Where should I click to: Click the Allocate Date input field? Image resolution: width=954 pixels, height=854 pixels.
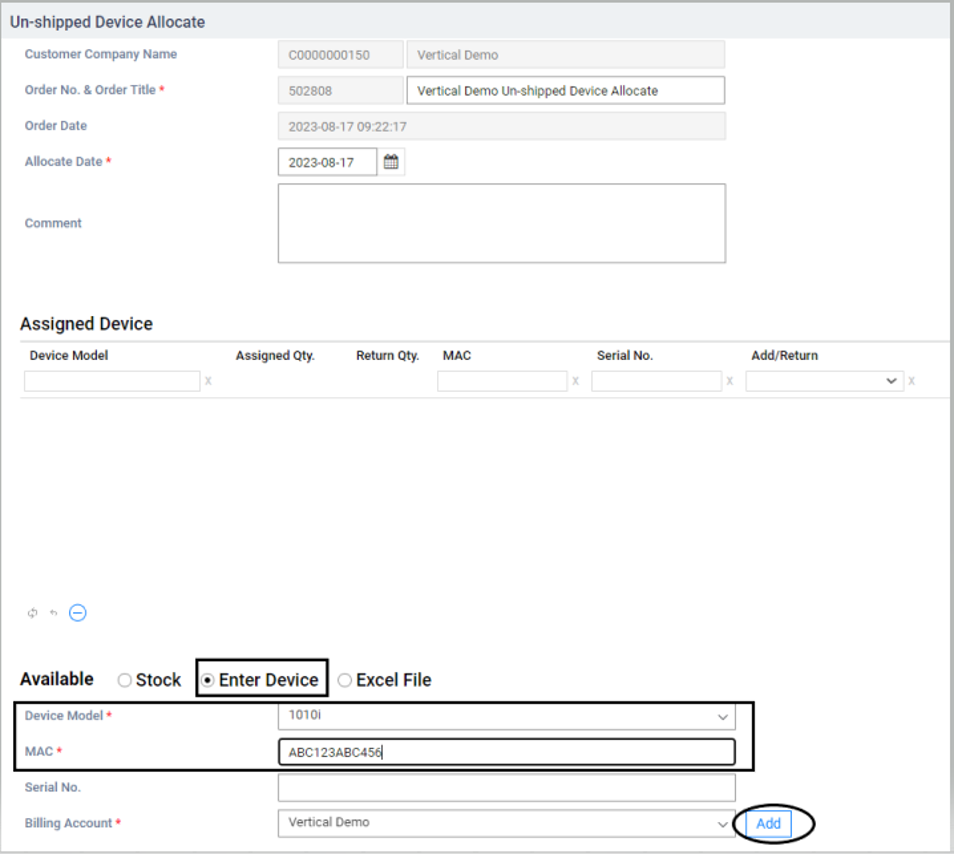(x=327, y=162)
